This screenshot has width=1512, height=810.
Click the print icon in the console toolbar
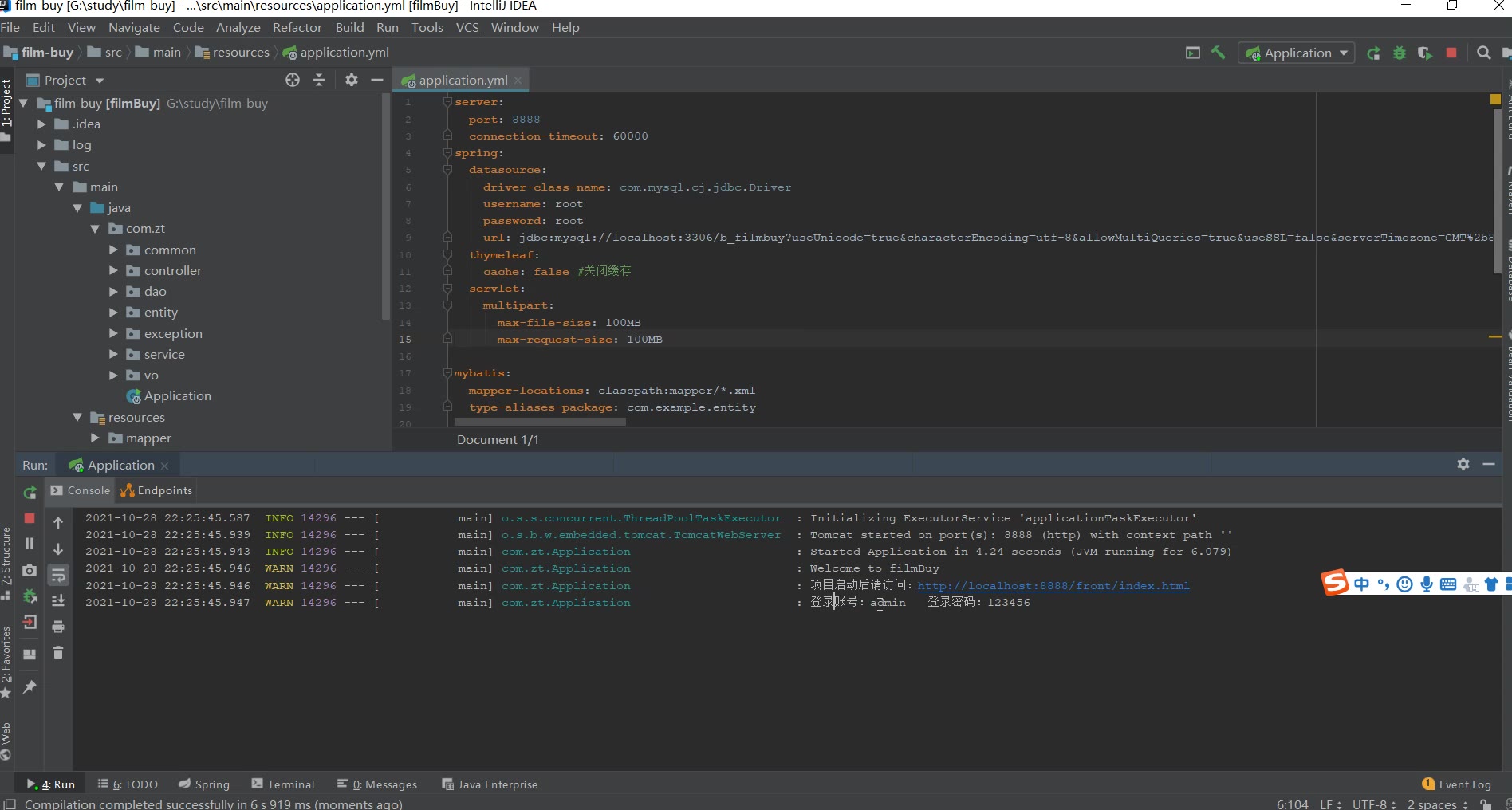click(x=58, y=627)
